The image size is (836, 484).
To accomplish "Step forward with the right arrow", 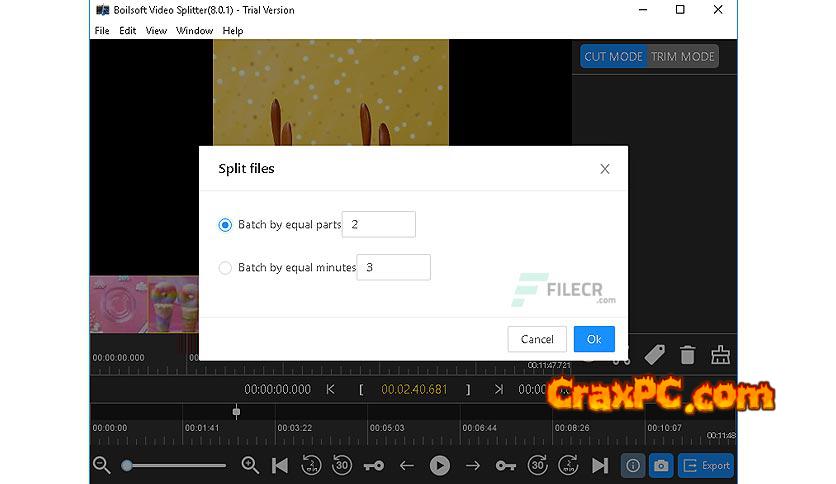I will coord(473,465).
